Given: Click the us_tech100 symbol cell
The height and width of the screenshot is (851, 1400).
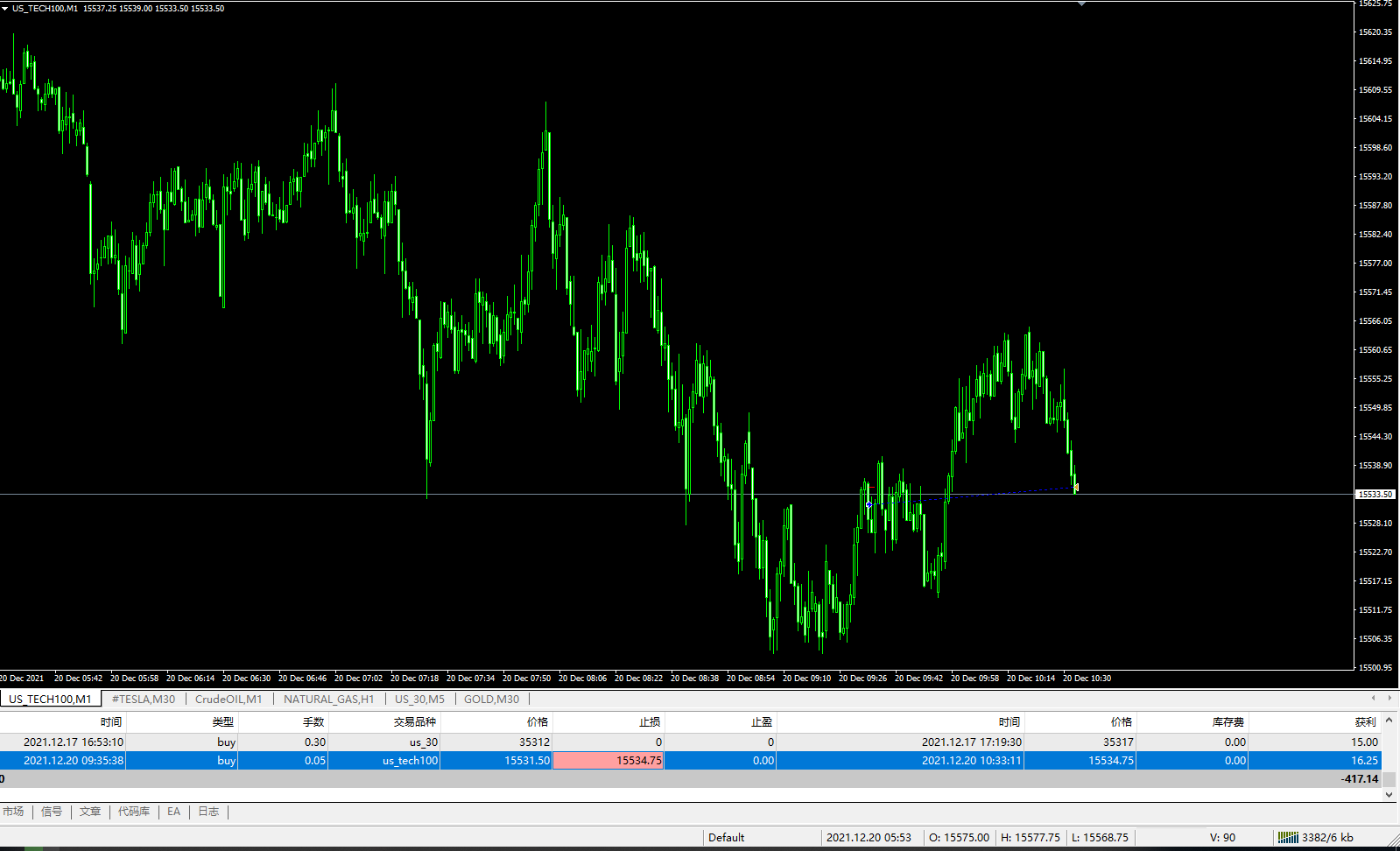Looking at the screenshot, I should (x=410, y=760).
